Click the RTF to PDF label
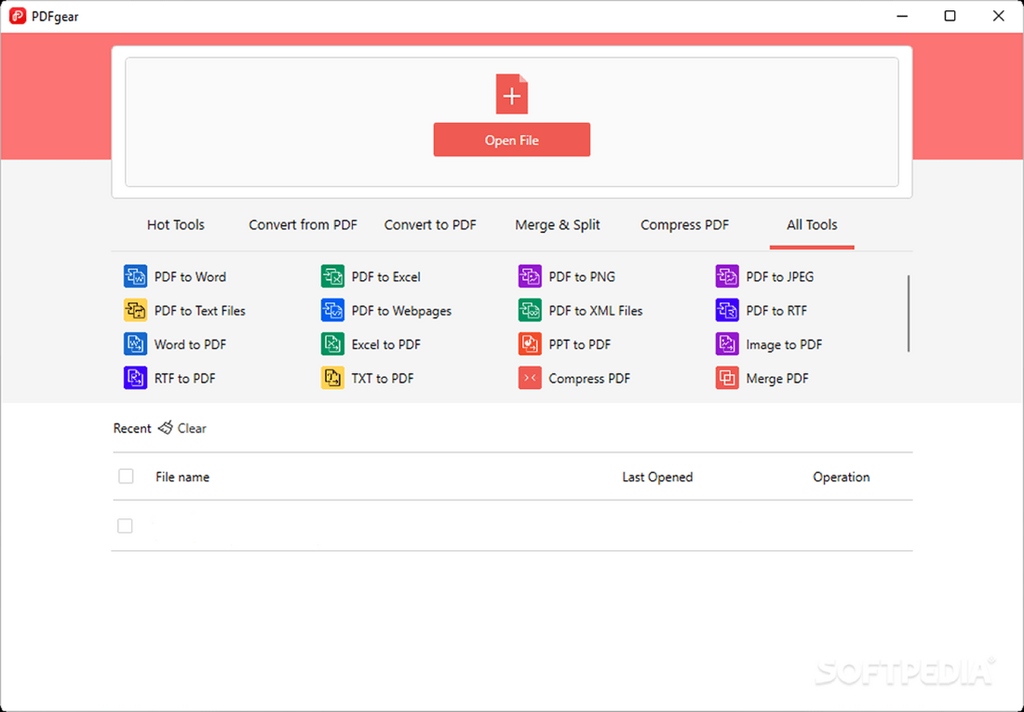This screenshot has width=1024, height=712. coord(185,378)
